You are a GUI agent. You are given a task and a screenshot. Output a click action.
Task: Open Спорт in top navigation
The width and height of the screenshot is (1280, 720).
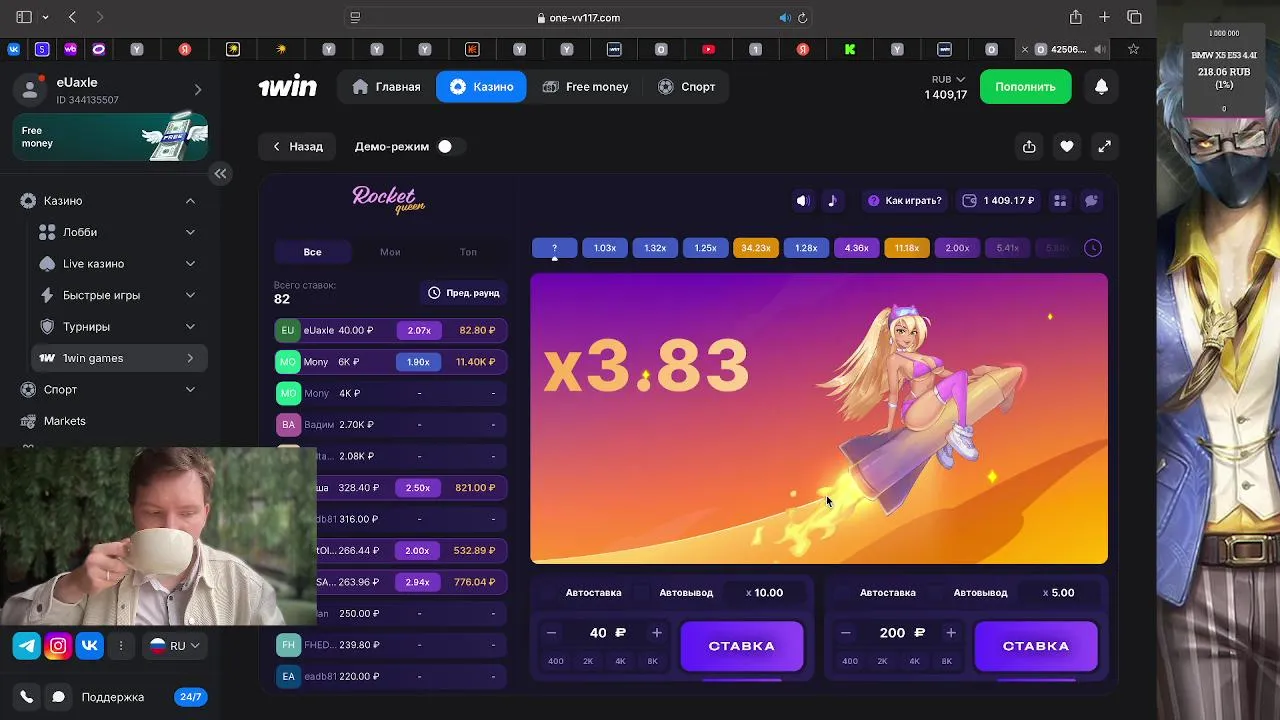point(686,87)
